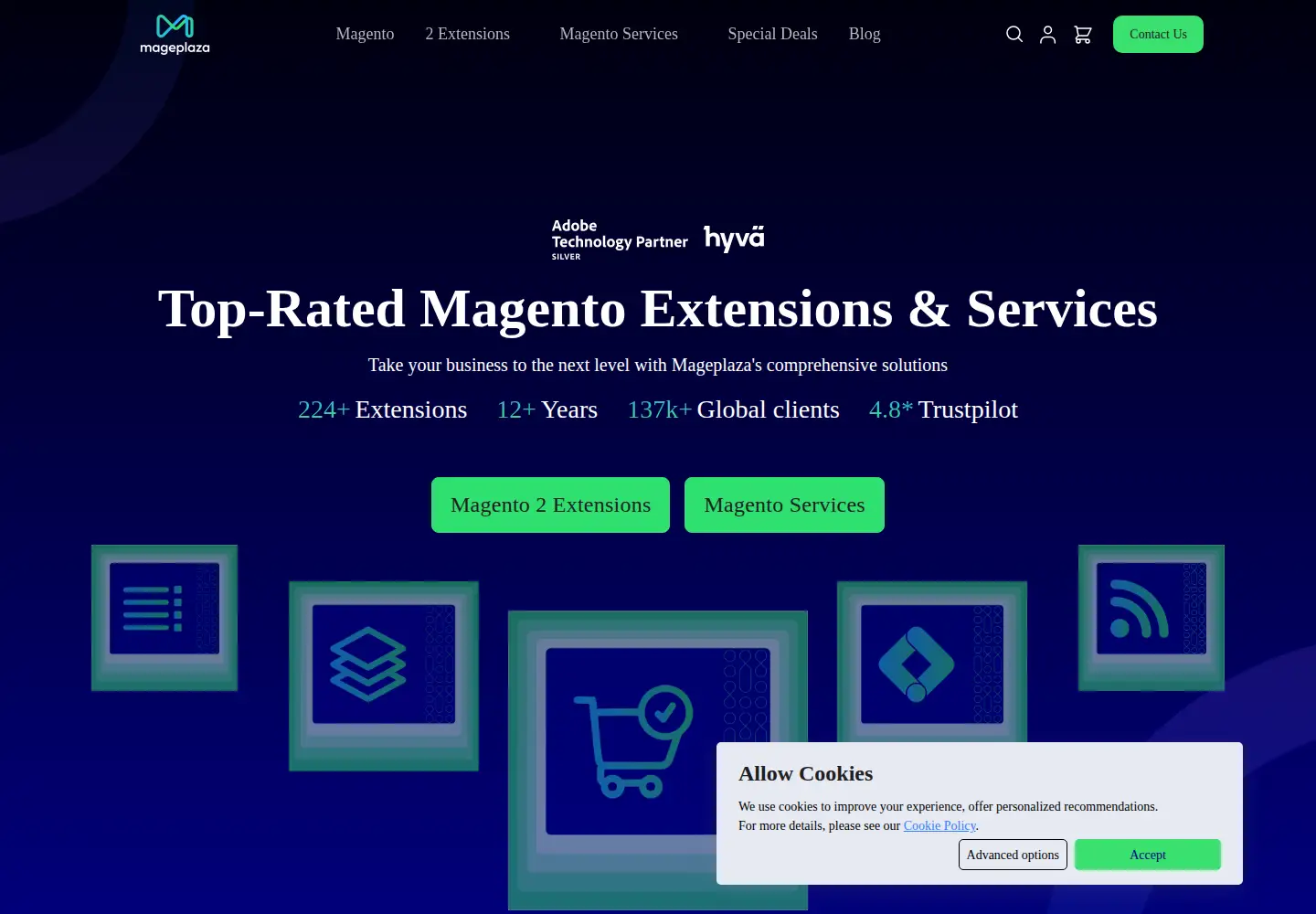Image resolution: width=1316 pixels, height=914 pixels.
Task: Open the shopping cart icon
Action: (x=1083, y=35)
